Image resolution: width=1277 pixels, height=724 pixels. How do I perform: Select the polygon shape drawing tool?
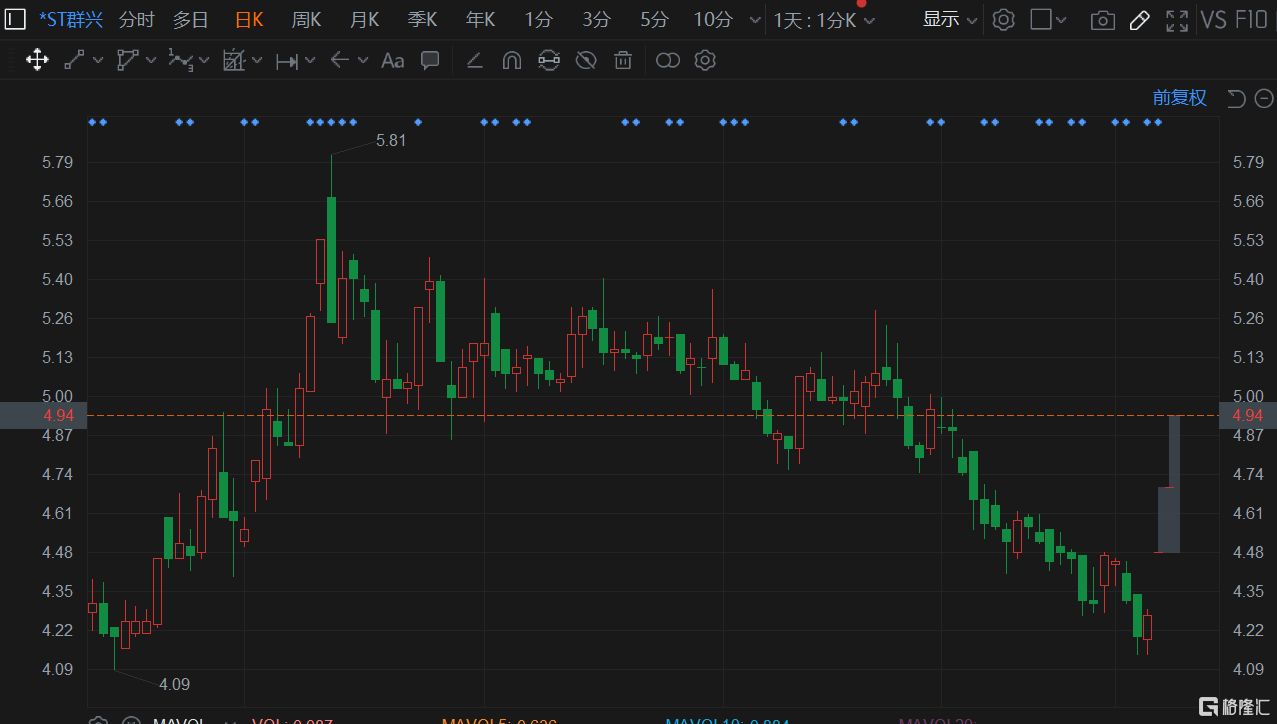127,60
